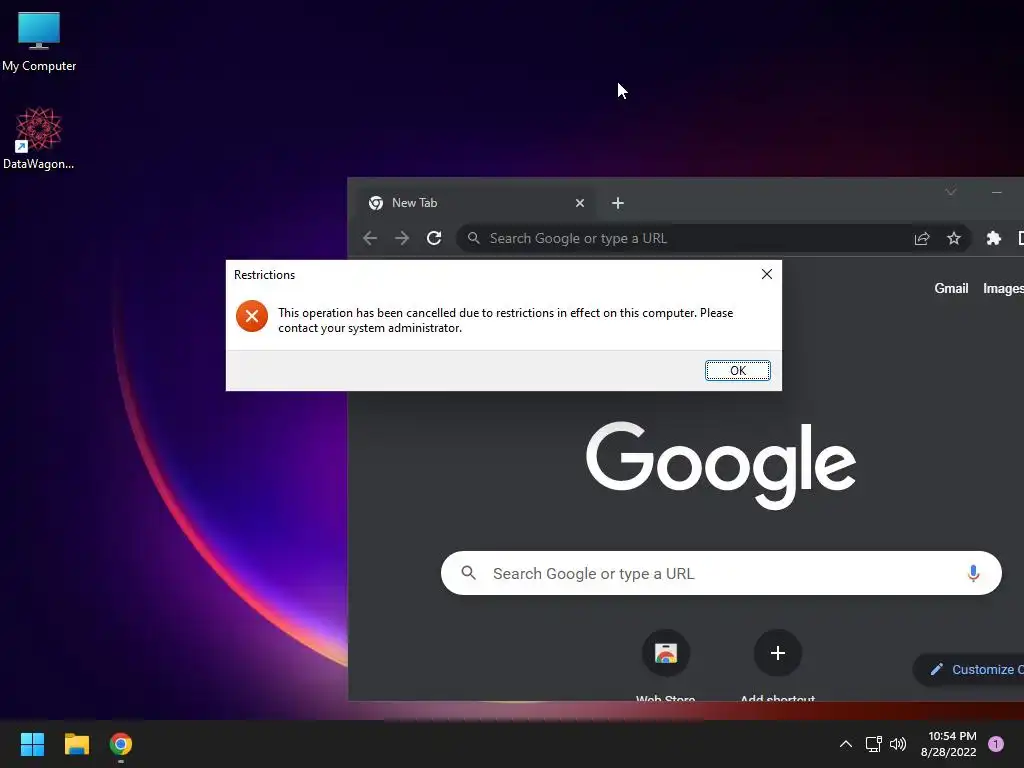Close the Restrictions dialog with X
1024x768 pixels.
pos(767,274)
